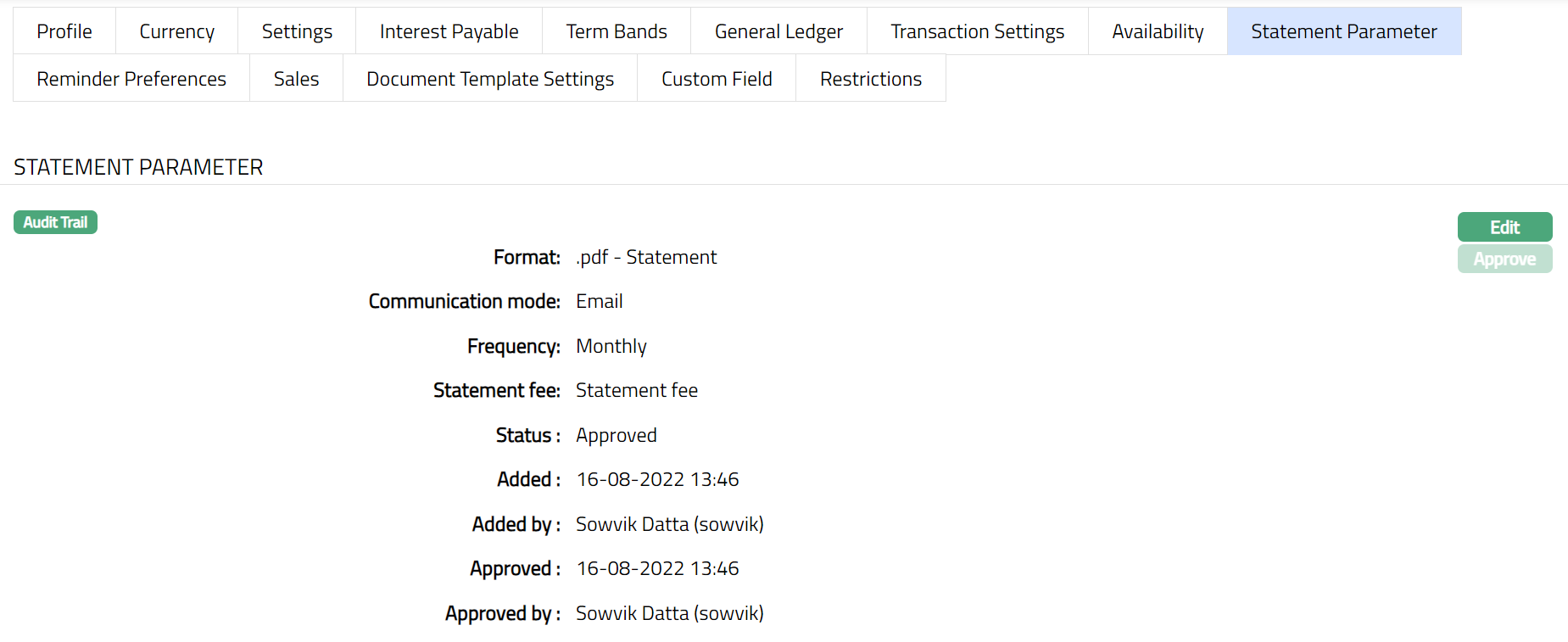Switch to the Currency tab

point(176,31)
